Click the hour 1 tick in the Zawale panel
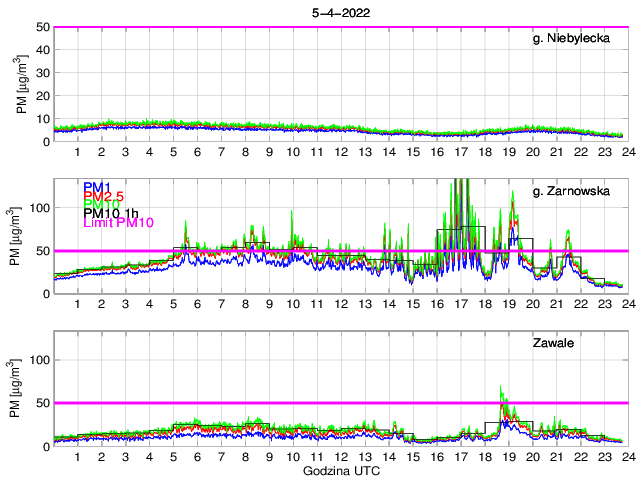The width and height of the screenshot is (640, 480). pyautogui.click(x=77, y=456)
